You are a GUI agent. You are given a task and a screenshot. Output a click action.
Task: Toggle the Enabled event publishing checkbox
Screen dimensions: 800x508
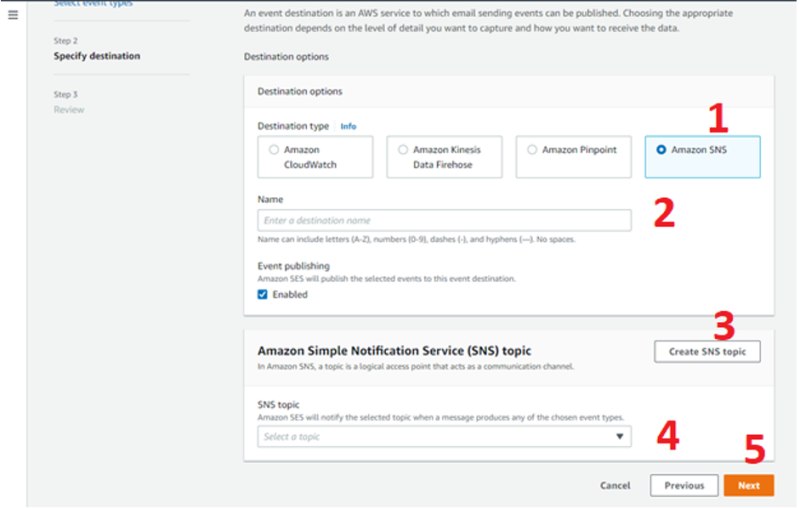tap(262, 294)
